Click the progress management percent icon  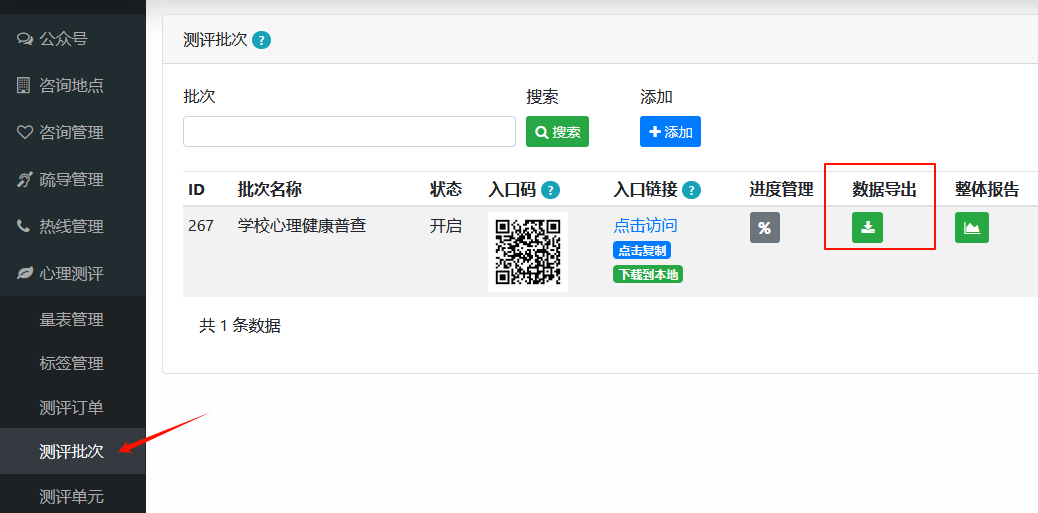[x=765, y=228]
